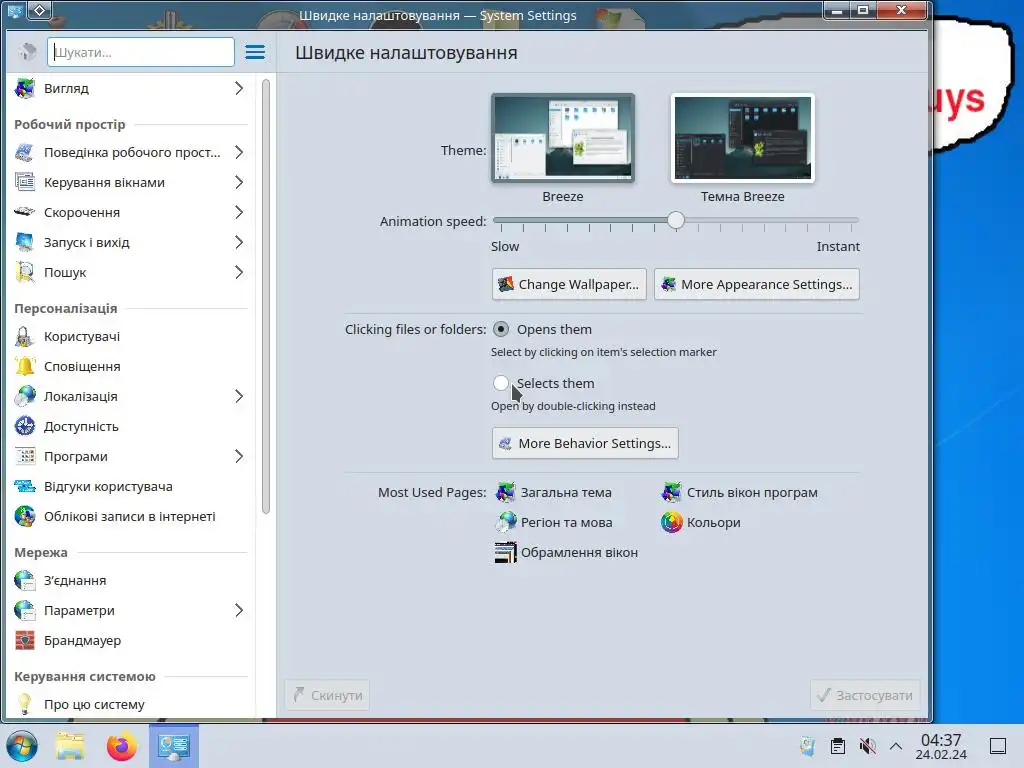Expand the Керування вікнами chevron
The height and width of the screenshot is (768, 1024).
[239, 182]
